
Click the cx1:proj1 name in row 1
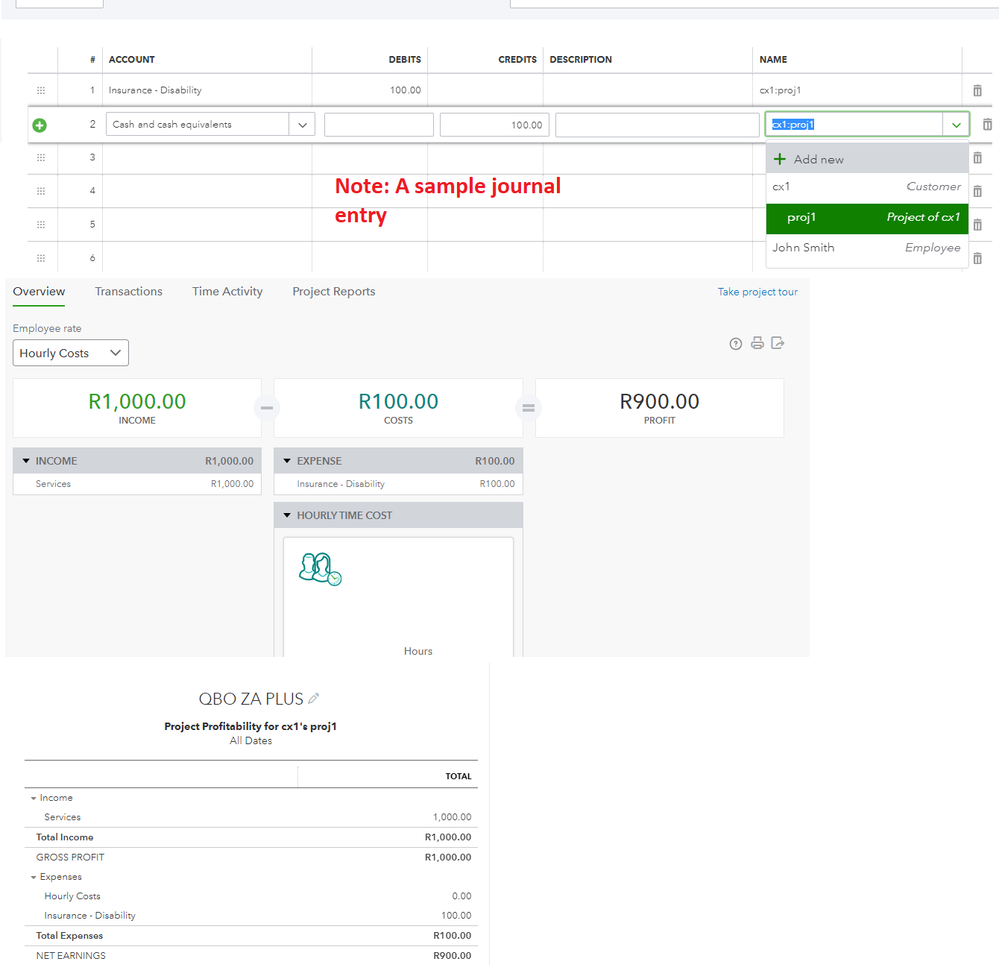780,90
